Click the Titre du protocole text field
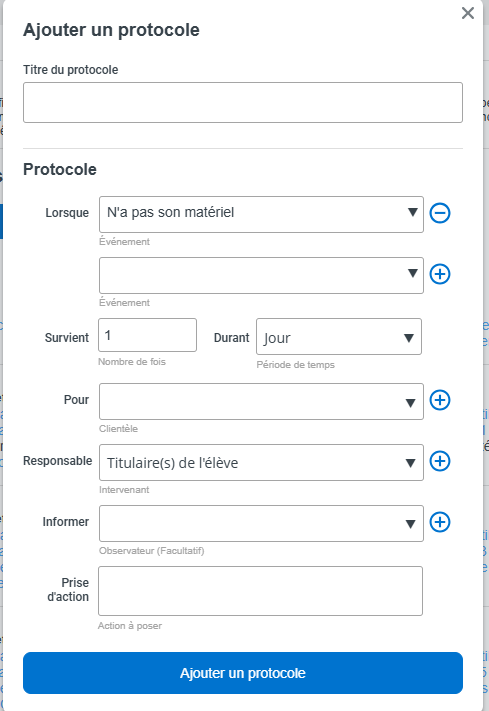 [243, 102]
